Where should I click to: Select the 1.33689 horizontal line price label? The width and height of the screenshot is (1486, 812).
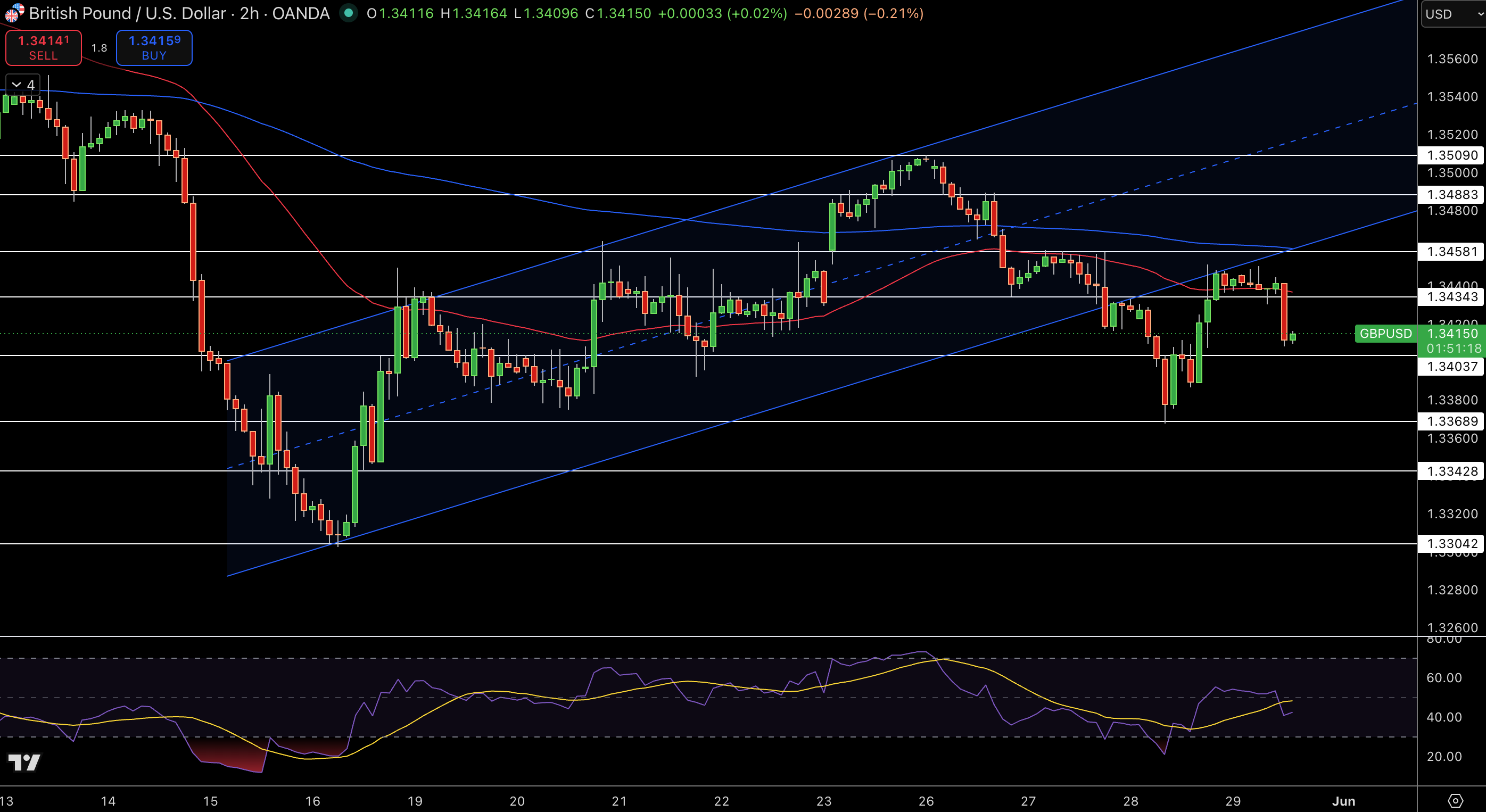[1451, 421]
